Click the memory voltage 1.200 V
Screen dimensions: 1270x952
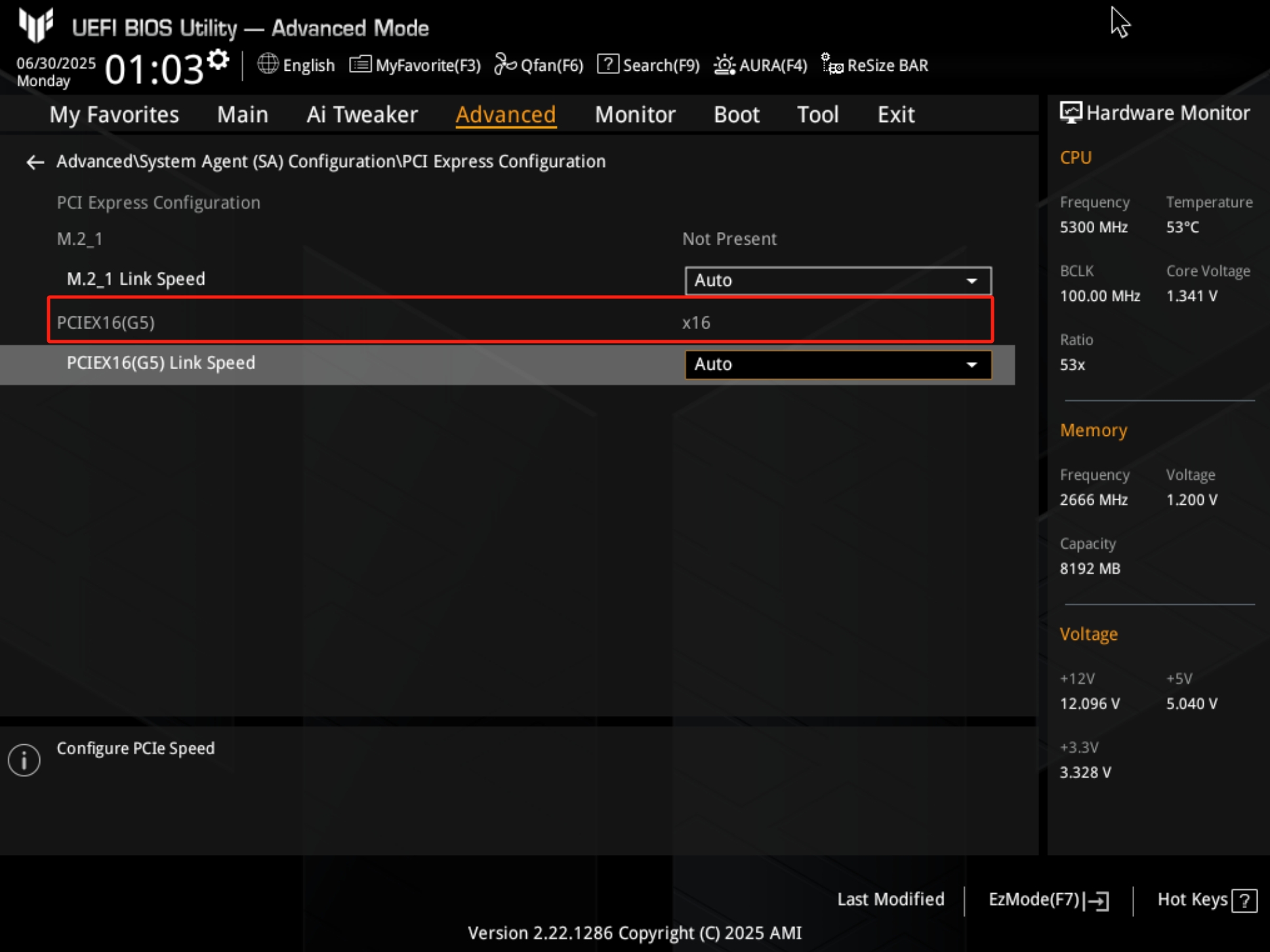coord(1192,500)
